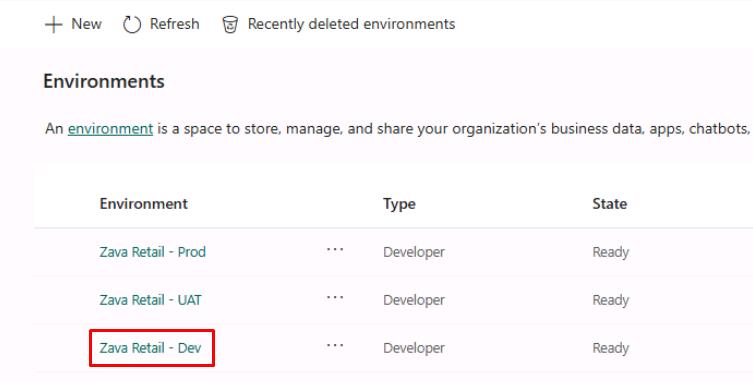Click the recycle bin icon for deleted environments
The height and width of the screenshot is (382, 753).
[230, 25]
